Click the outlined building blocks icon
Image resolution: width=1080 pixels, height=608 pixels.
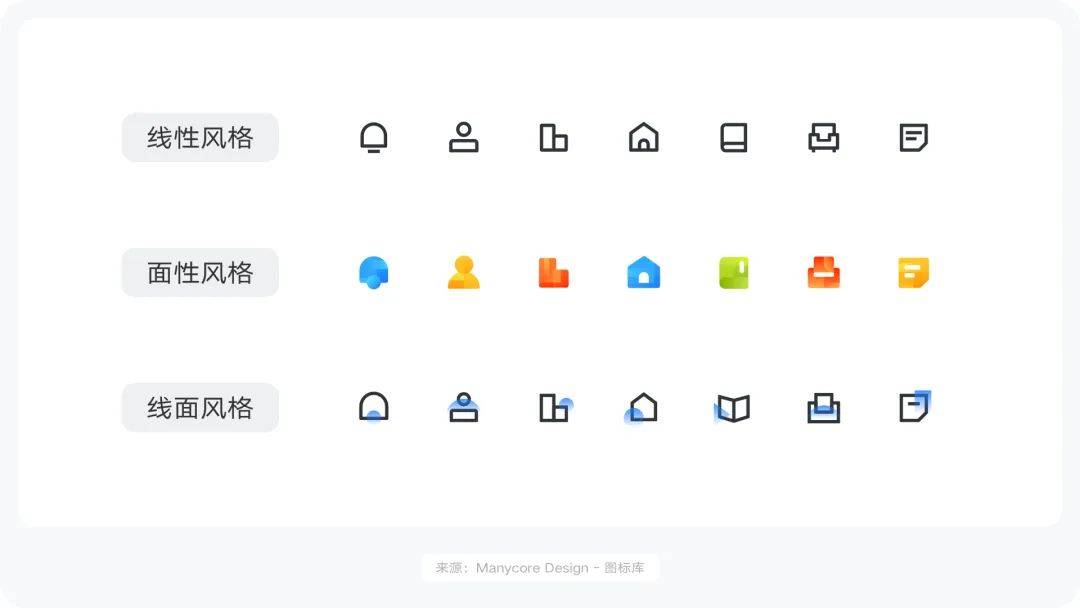[x=553, y=138]
